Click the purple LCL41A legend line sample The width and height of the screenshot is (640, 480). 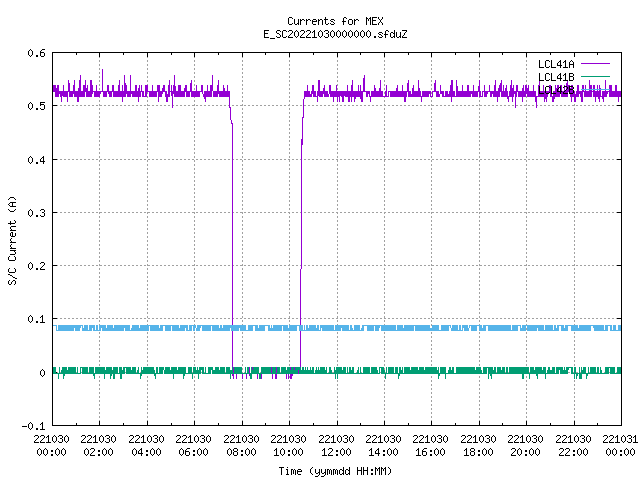(x=595, y=64)
